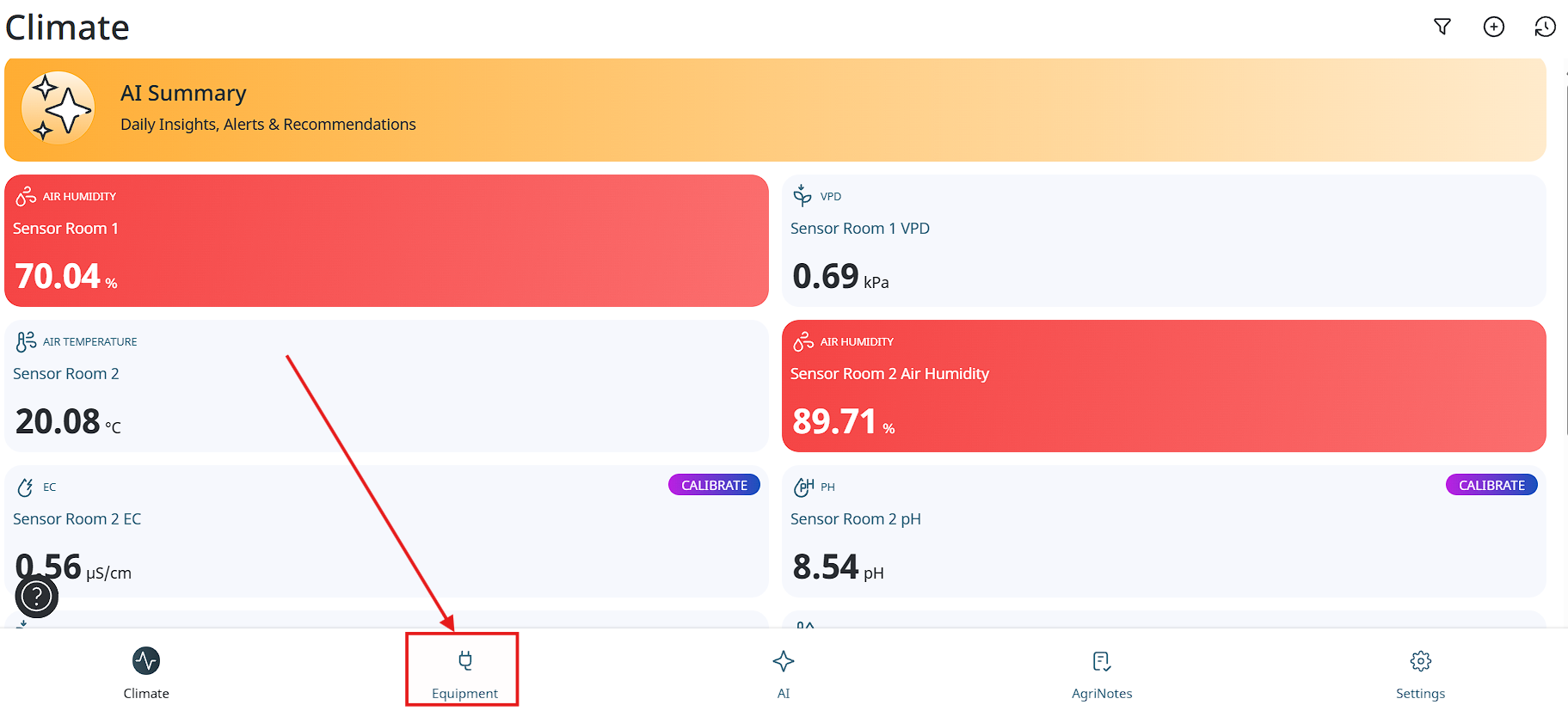Image resolution: width=1568 pixels, height=711 pixels.
Task: Click the 8.54 pH reading value
Action: tap(826, 567)
